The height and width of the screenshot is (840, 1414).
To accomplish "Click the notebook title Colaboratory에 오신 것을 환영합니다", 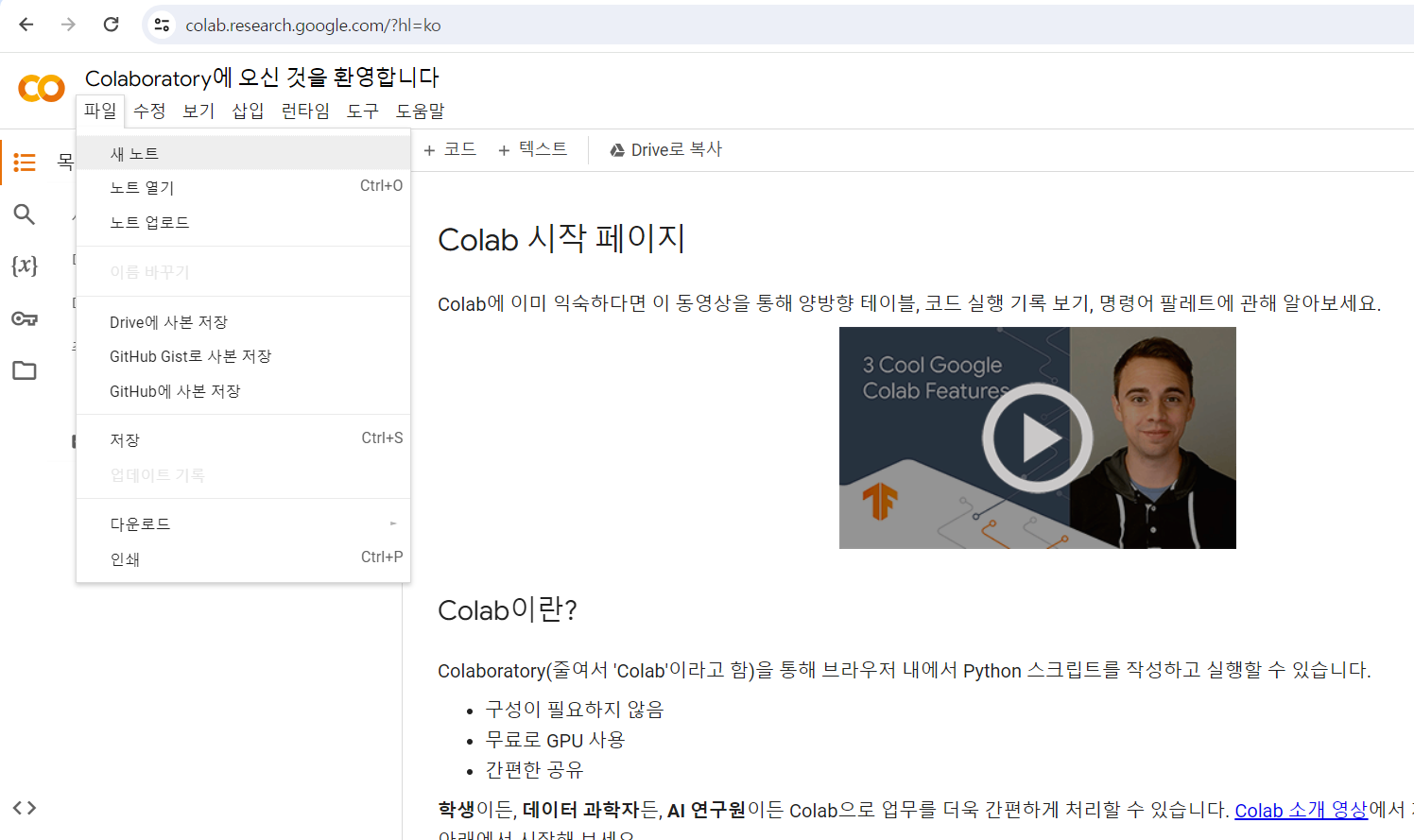I will (262, 77).
